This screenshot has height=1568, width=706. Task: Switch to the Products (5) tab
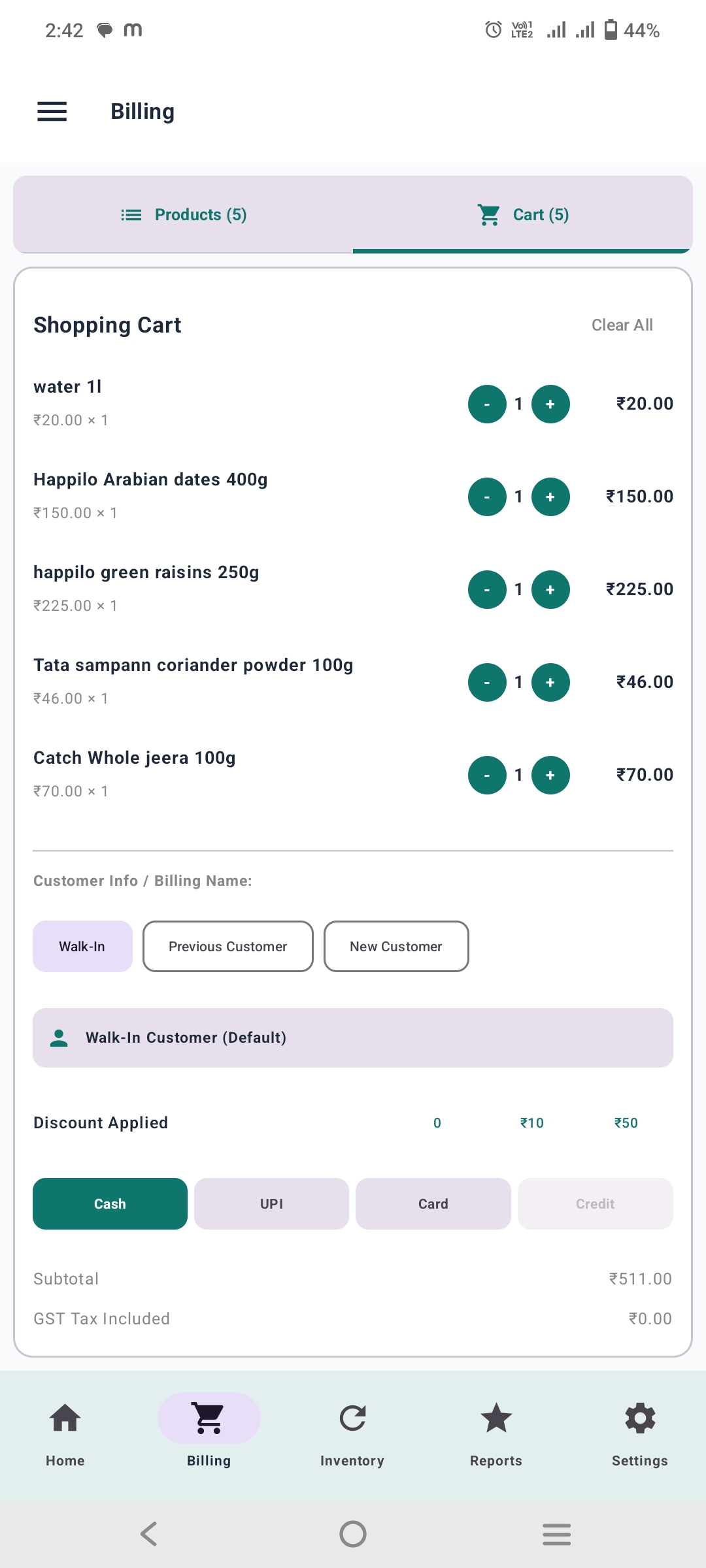pos(183,214)
